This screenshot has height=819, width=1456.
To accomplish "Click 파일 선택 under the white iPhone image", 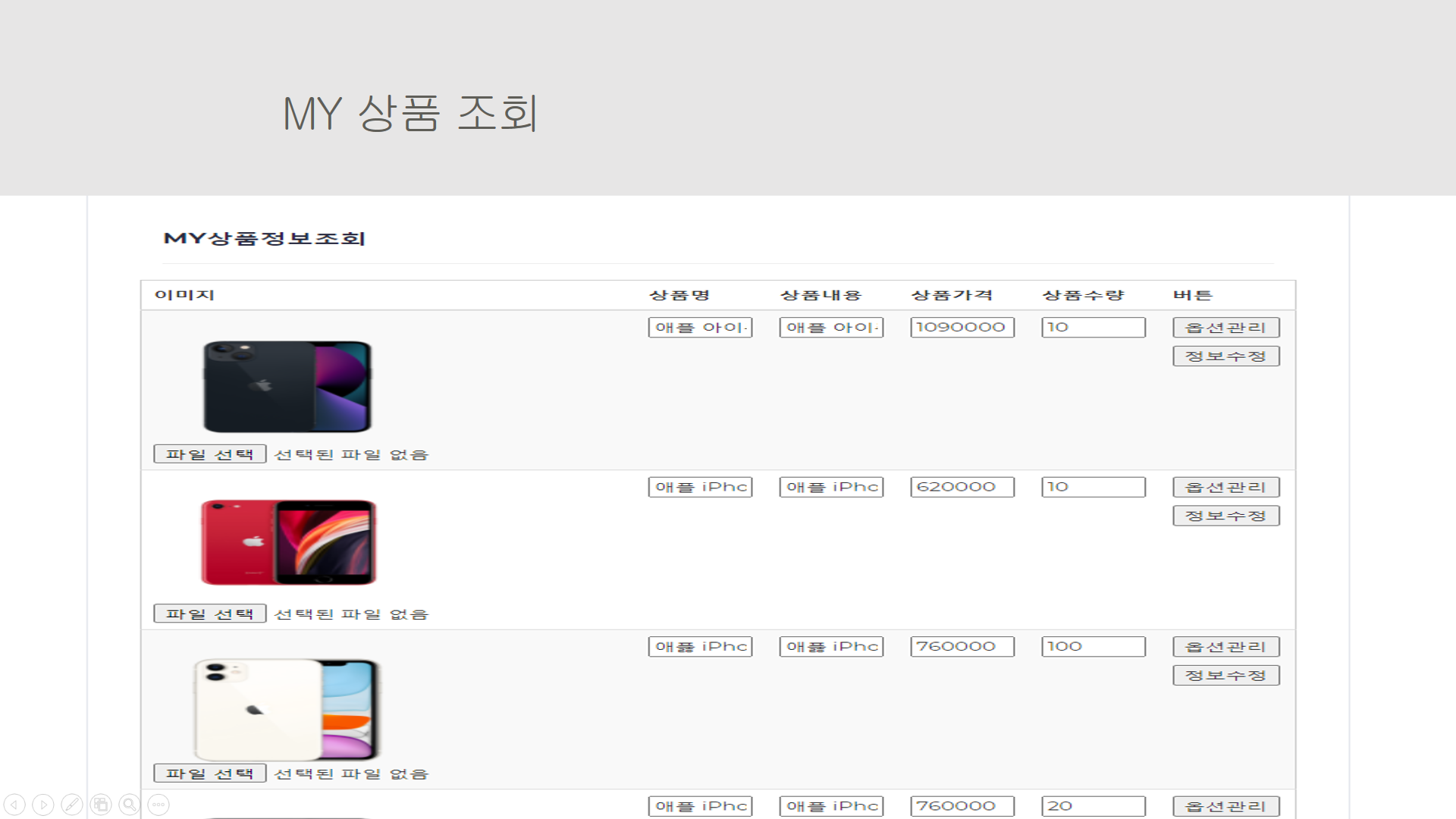I will coord(210,773).
